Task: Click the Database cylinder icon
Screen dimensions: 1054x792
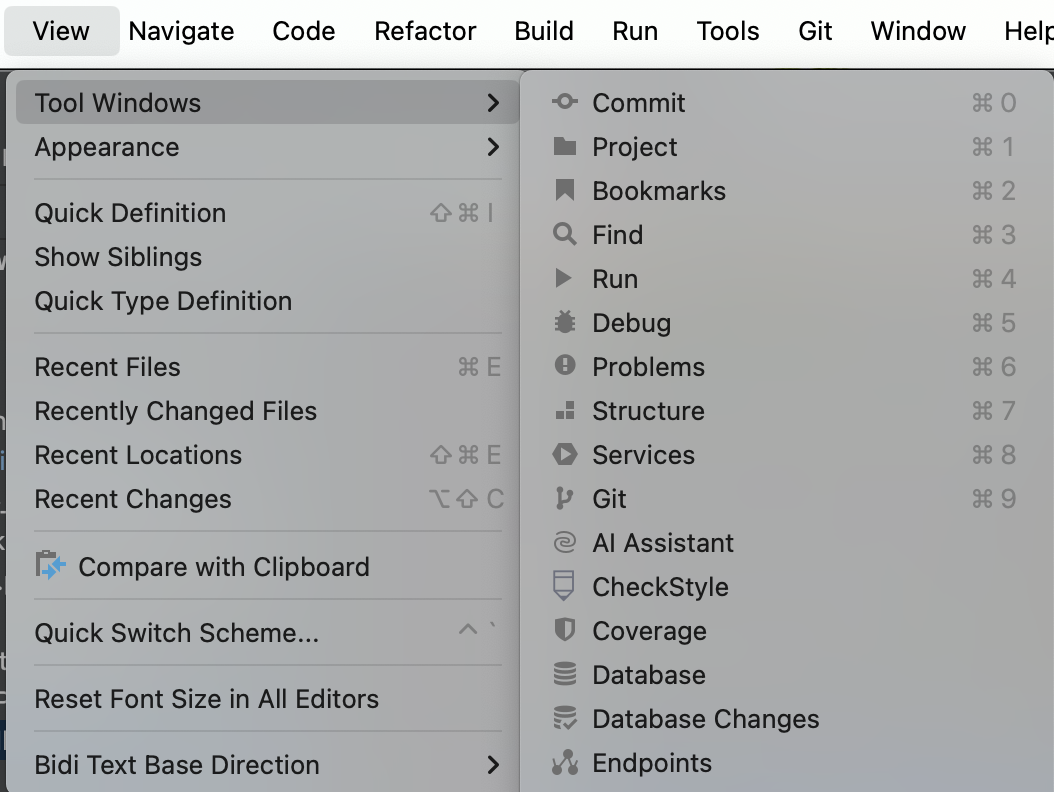Action: pos(565,674)
